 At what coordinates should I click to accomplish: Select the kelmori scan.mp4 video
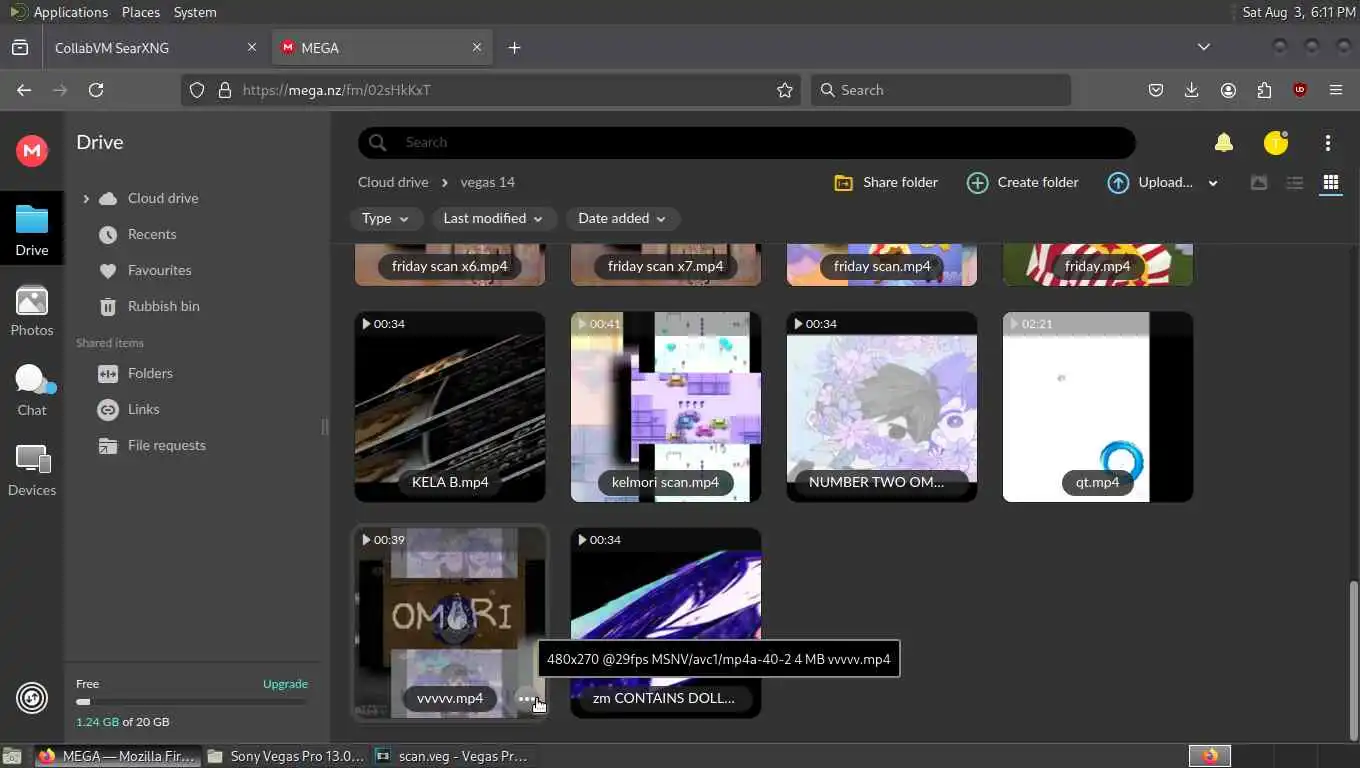click(x=666, y=407)
